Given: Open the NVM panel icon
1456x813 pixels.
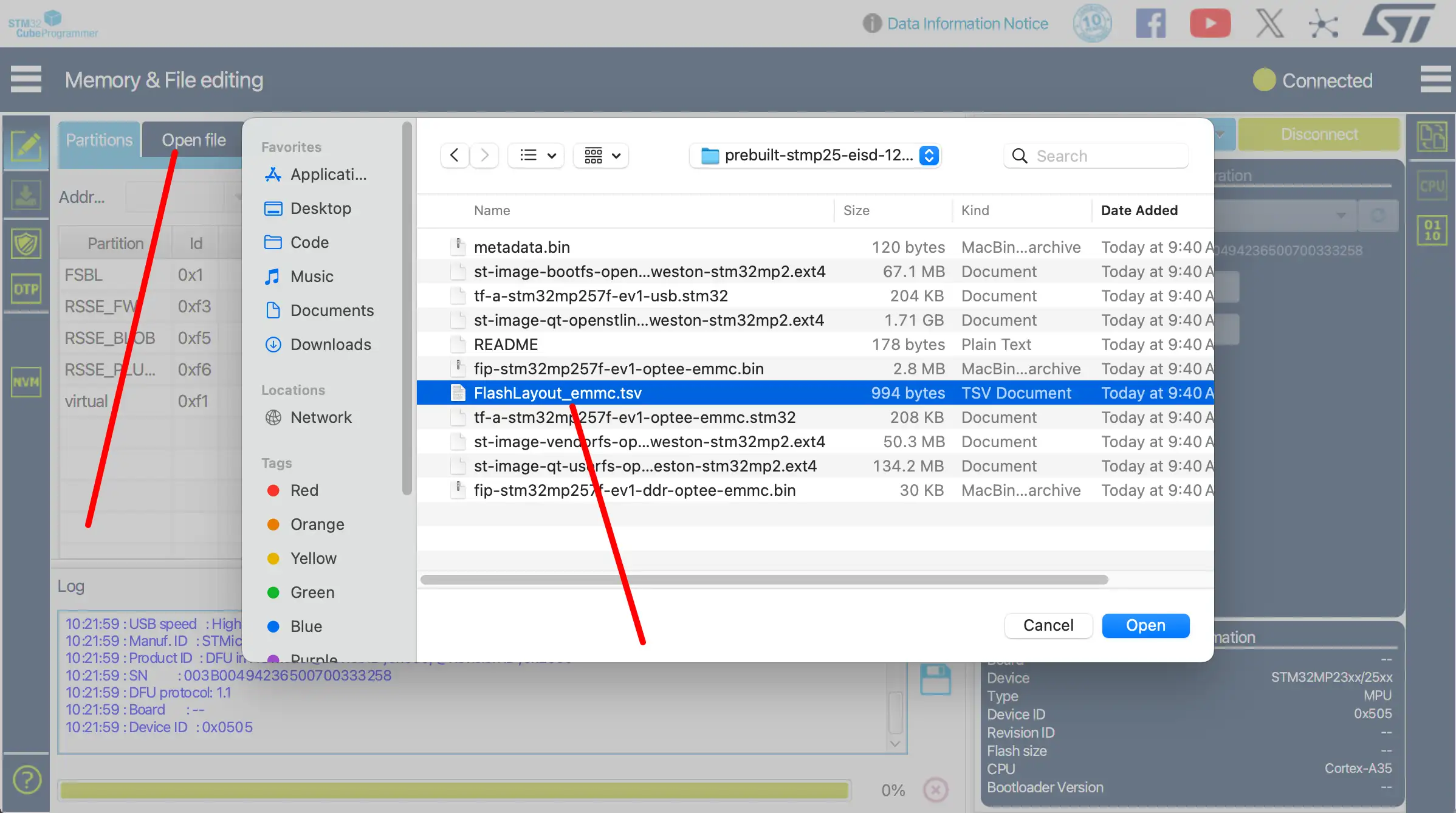Looking at the screenshot, I should (x=26, y=382).
